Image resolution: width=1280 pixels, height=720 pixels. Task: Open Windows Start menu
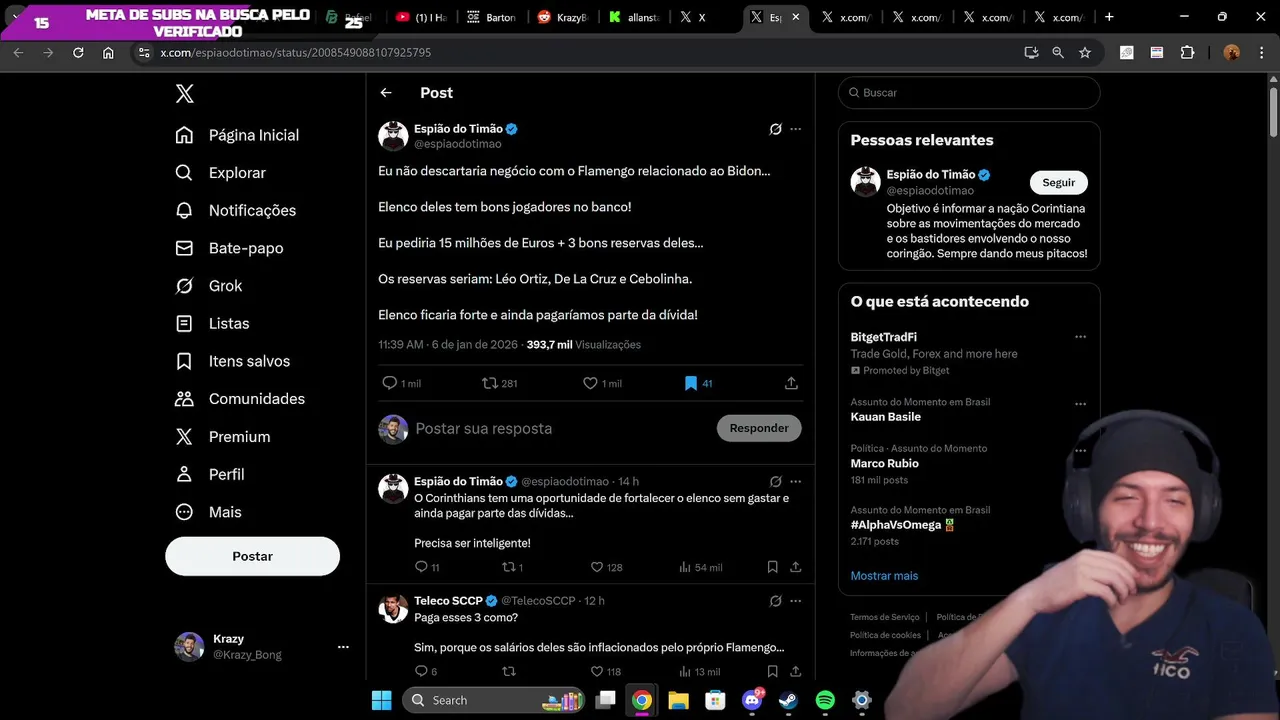pos(382,700)
